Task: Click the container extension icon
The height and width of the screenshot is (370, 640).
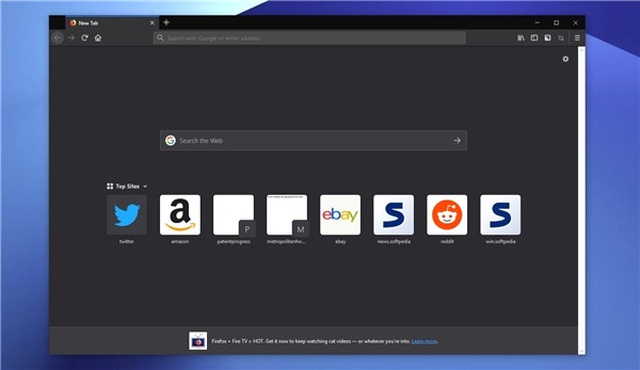Action: point(548,38)
